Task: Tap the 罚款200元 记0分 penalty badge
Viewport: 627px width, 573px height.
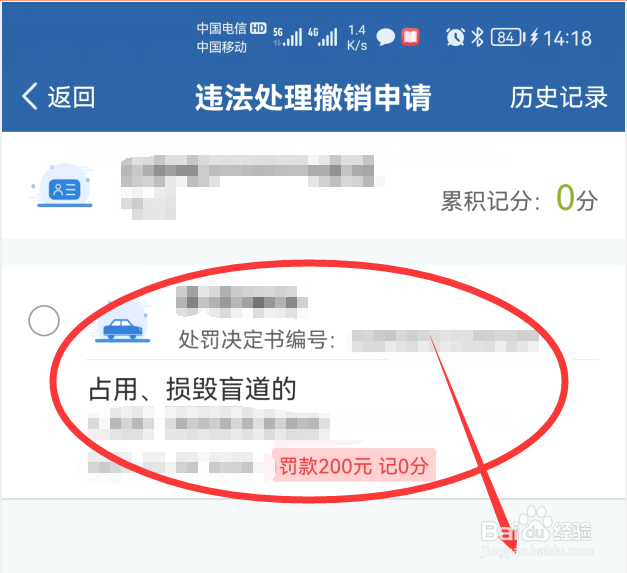Action: tap(353, 466)
